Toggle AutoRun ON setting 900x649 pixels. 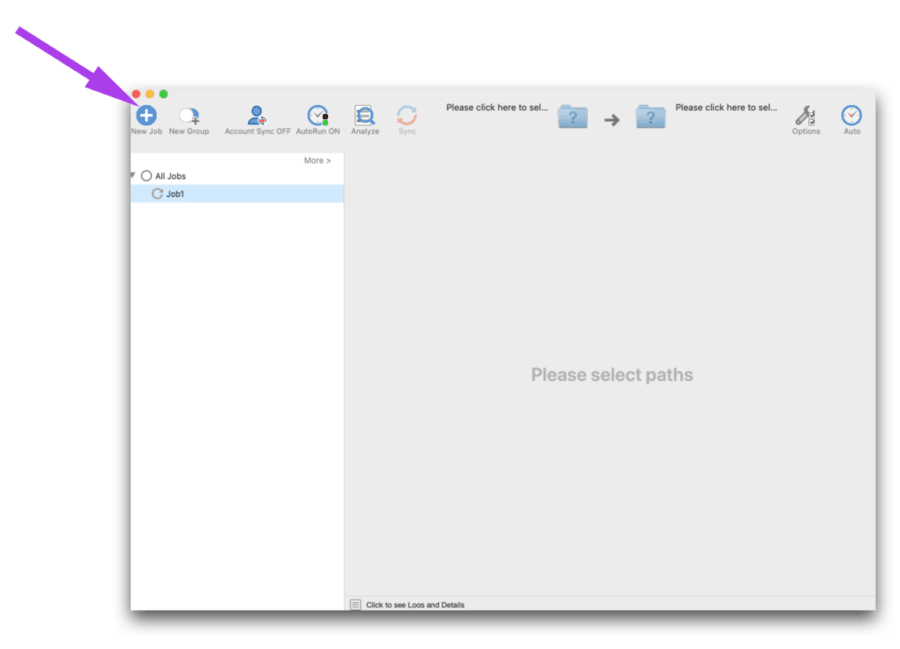point(317,116)
